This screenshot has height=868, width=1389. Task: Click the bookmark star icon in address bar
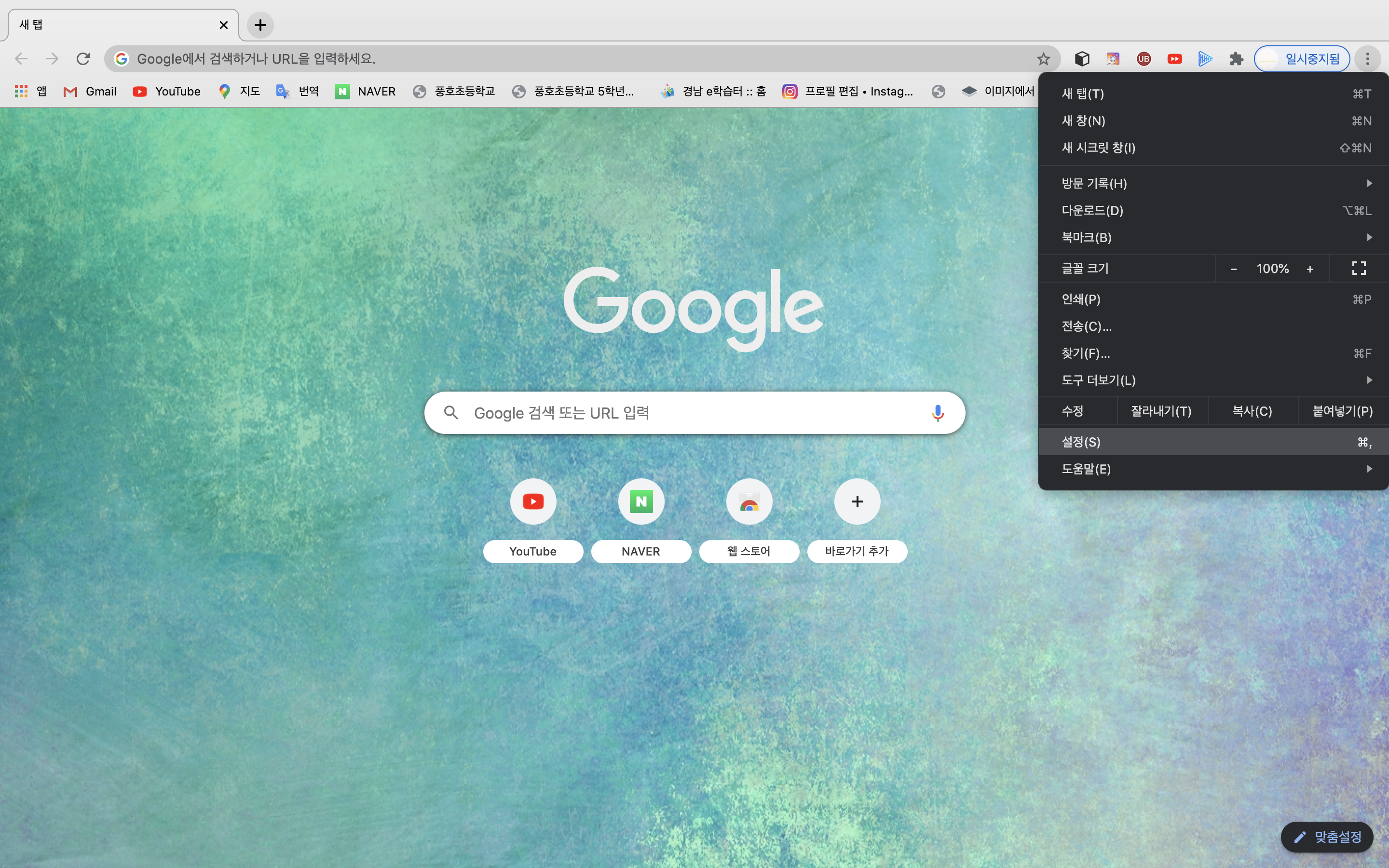point(1043,58)
